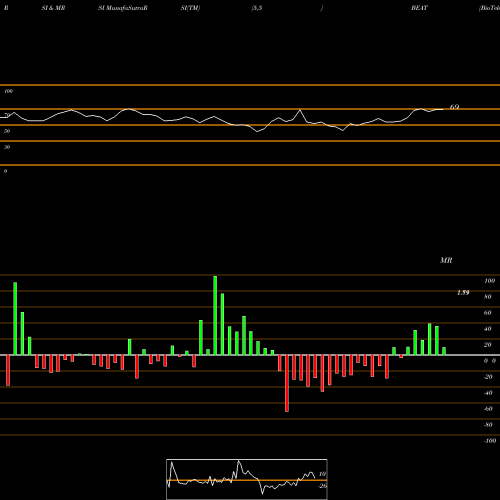Click the RSI axis label 30
Image resolution: width=500 pixels, height=500 pixels.
[7, 147]
